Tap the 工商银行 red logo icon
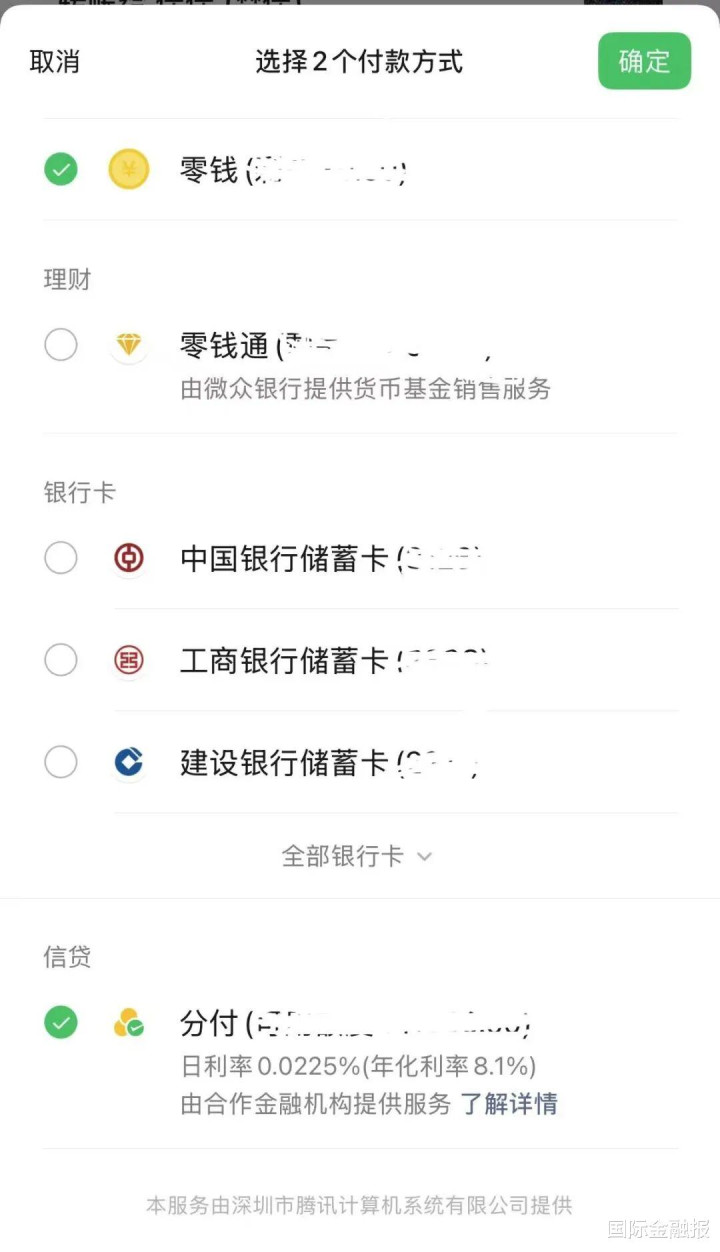720x1252 pixels. pos(129,660)
